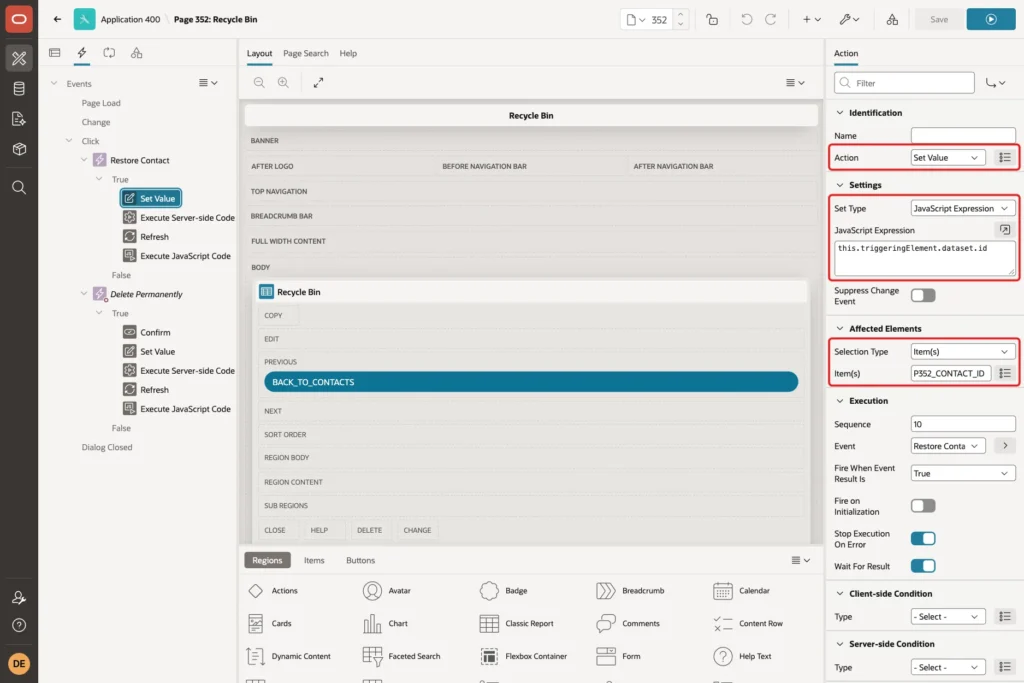Zoom in the layout view
Image resolution: width=1024 pixels, height=683 pixels.
(283, 82)
